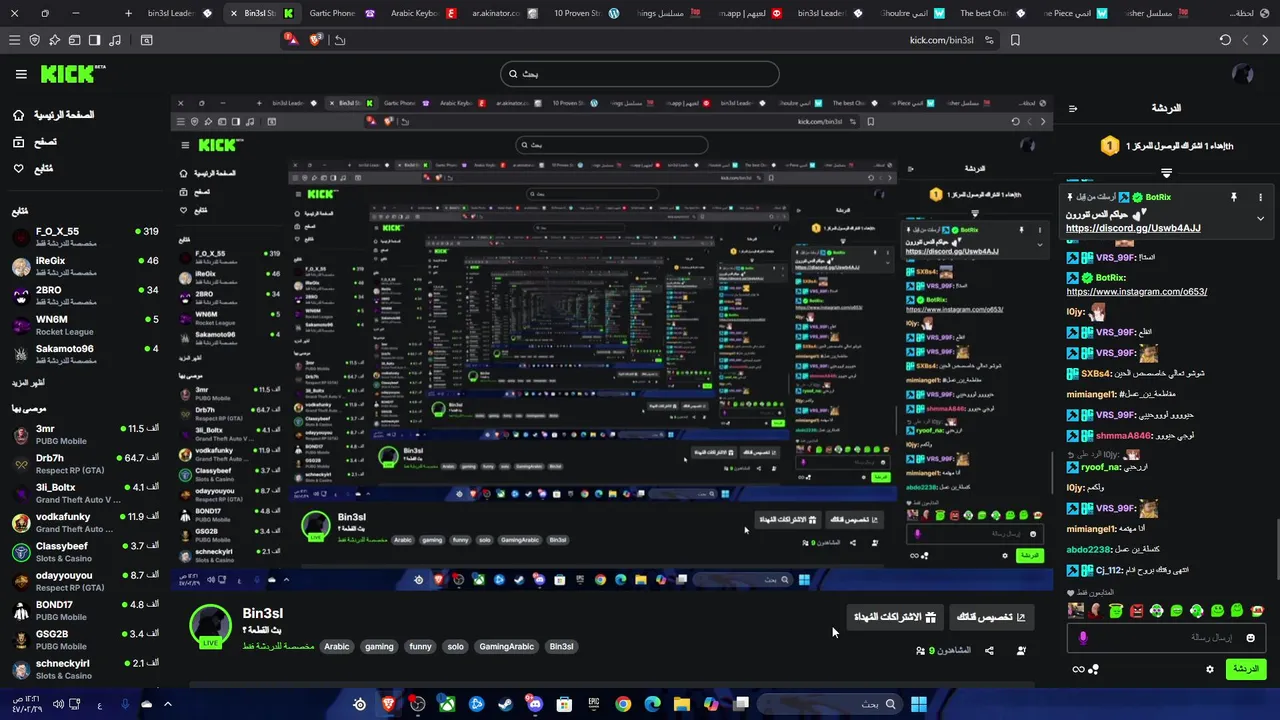Open the music playlist note icon
Screen dimensions: 1280x720
(x=115, y=40)
